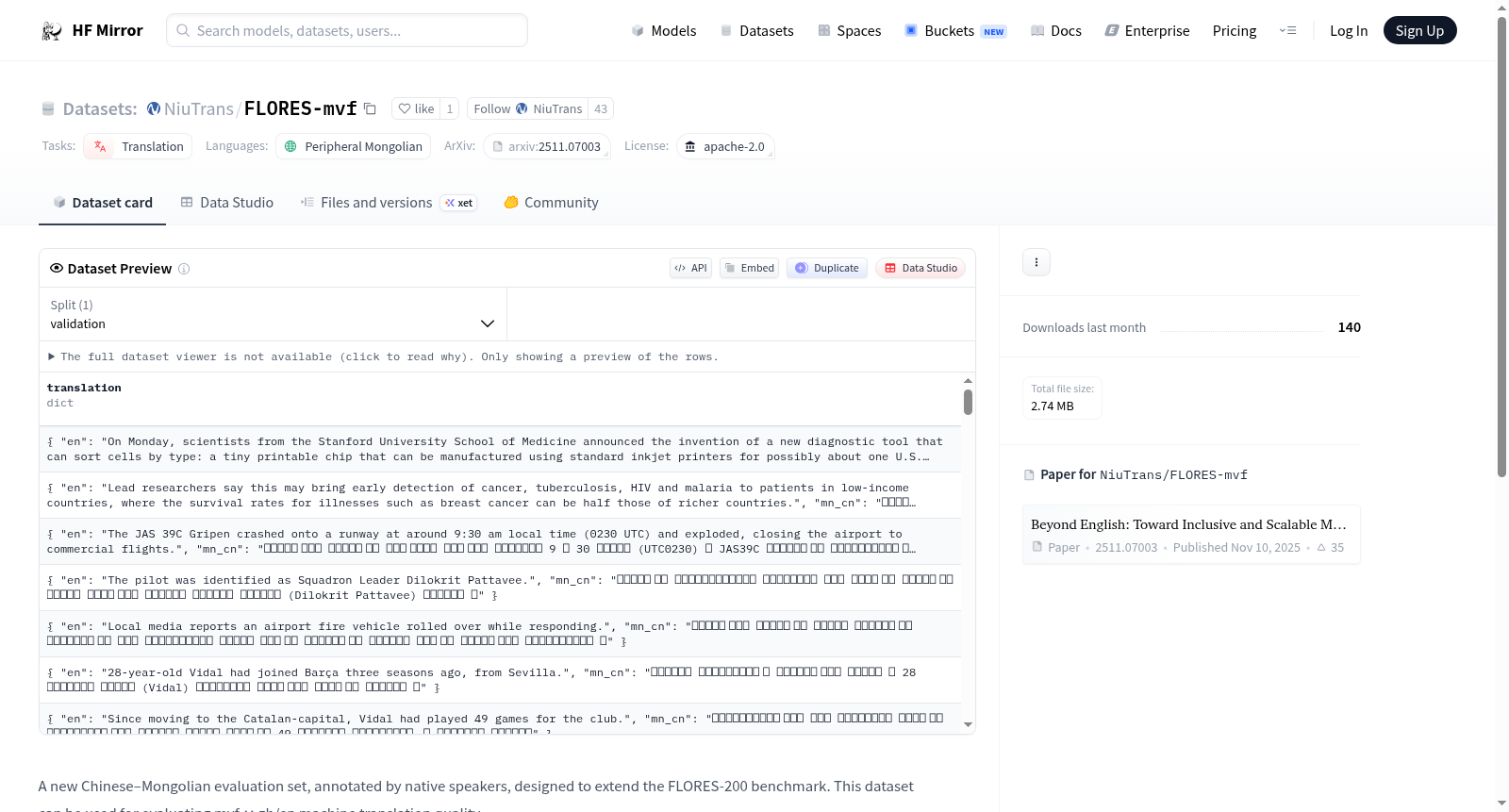This screenshot has width=1509, height=812.
Task: Open the Beyond English paper card
Action: point(1191,535)
